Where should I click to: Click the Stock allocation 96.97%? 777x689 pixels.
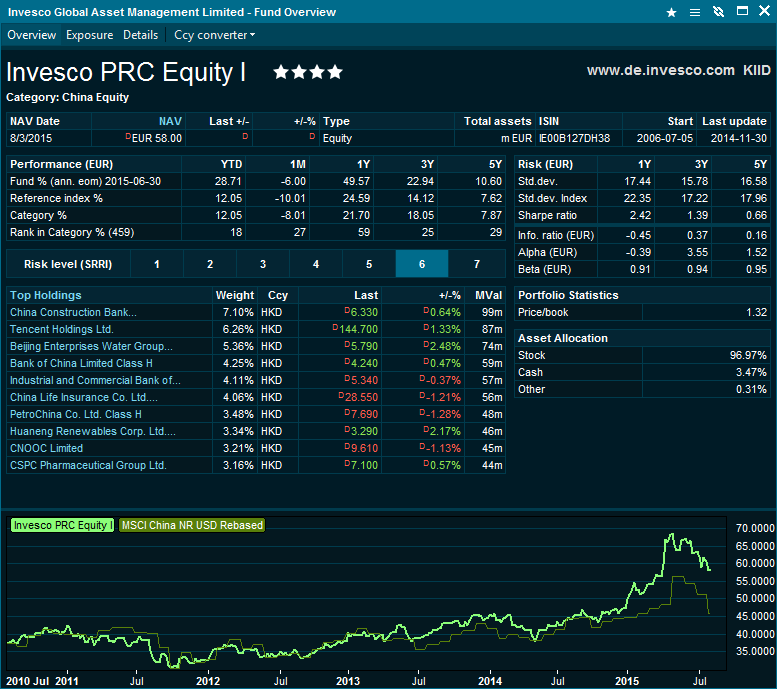(x=748, y=355)
